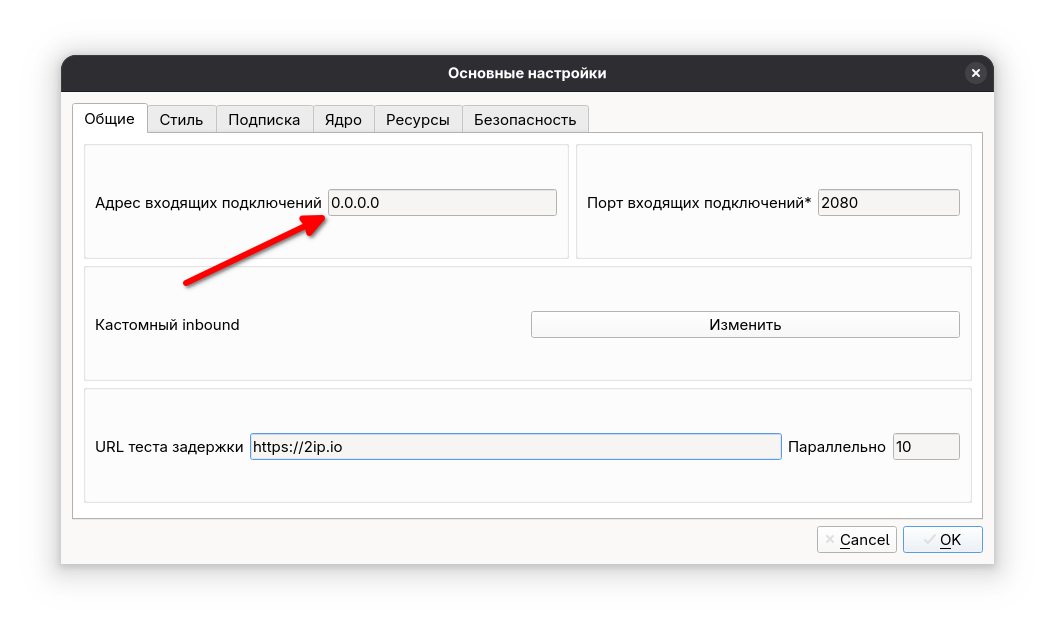
Task: Open the Стиль tab
Action: pyautogui.click(x=181, y=120)
